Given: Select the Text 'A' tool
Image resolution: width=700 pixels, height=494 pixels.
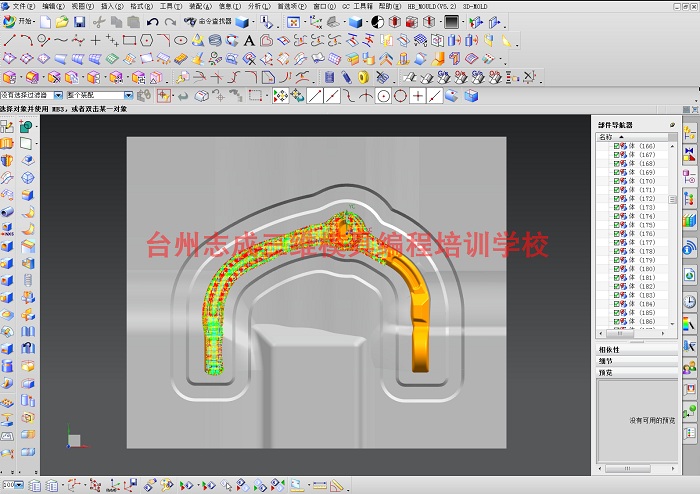Looking at the screenshot, I should coord(249,41).
